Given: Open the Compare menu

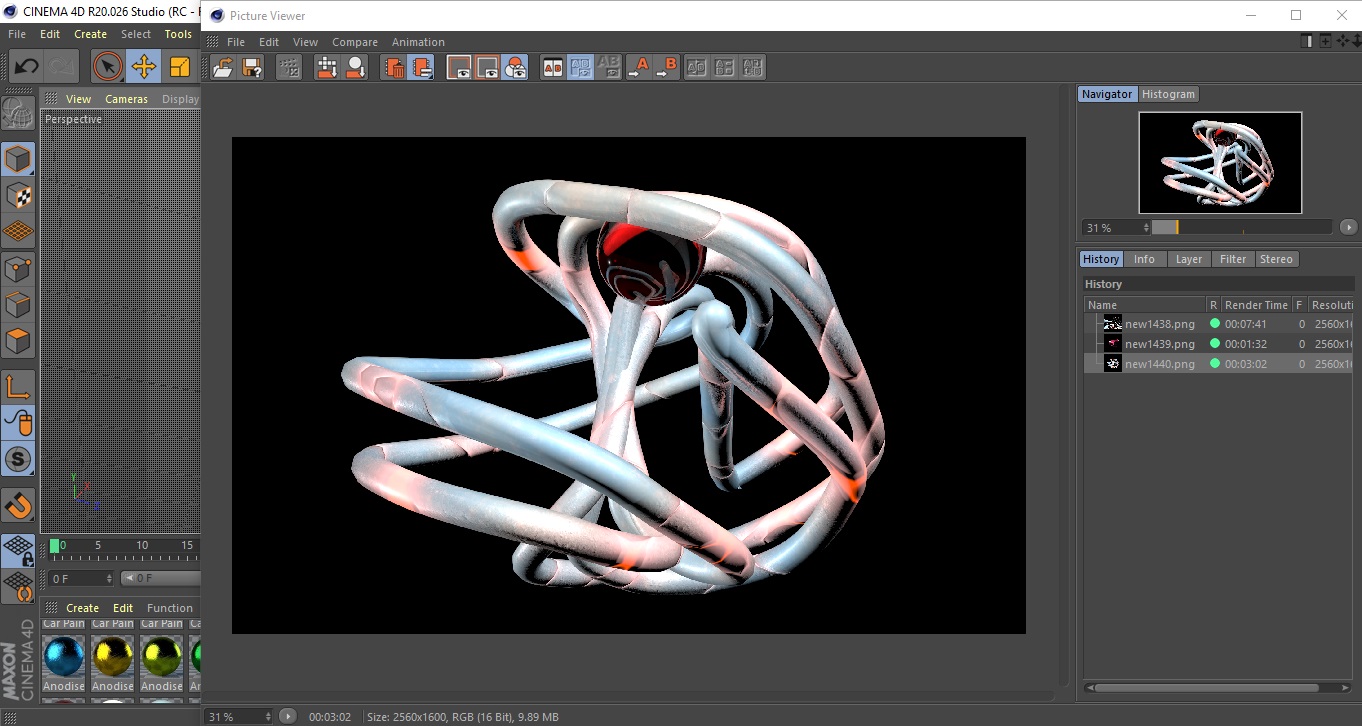Looking at the screenshot, I should 354,42.
